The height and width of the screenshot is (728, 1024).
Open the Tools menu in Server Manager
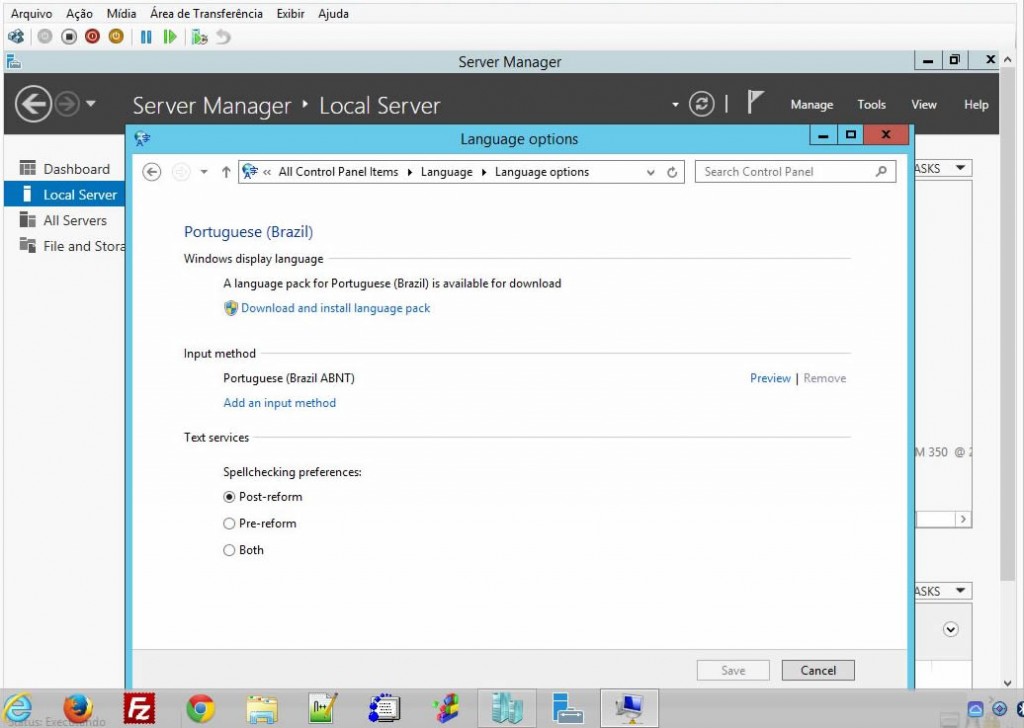tap(871, 104)
